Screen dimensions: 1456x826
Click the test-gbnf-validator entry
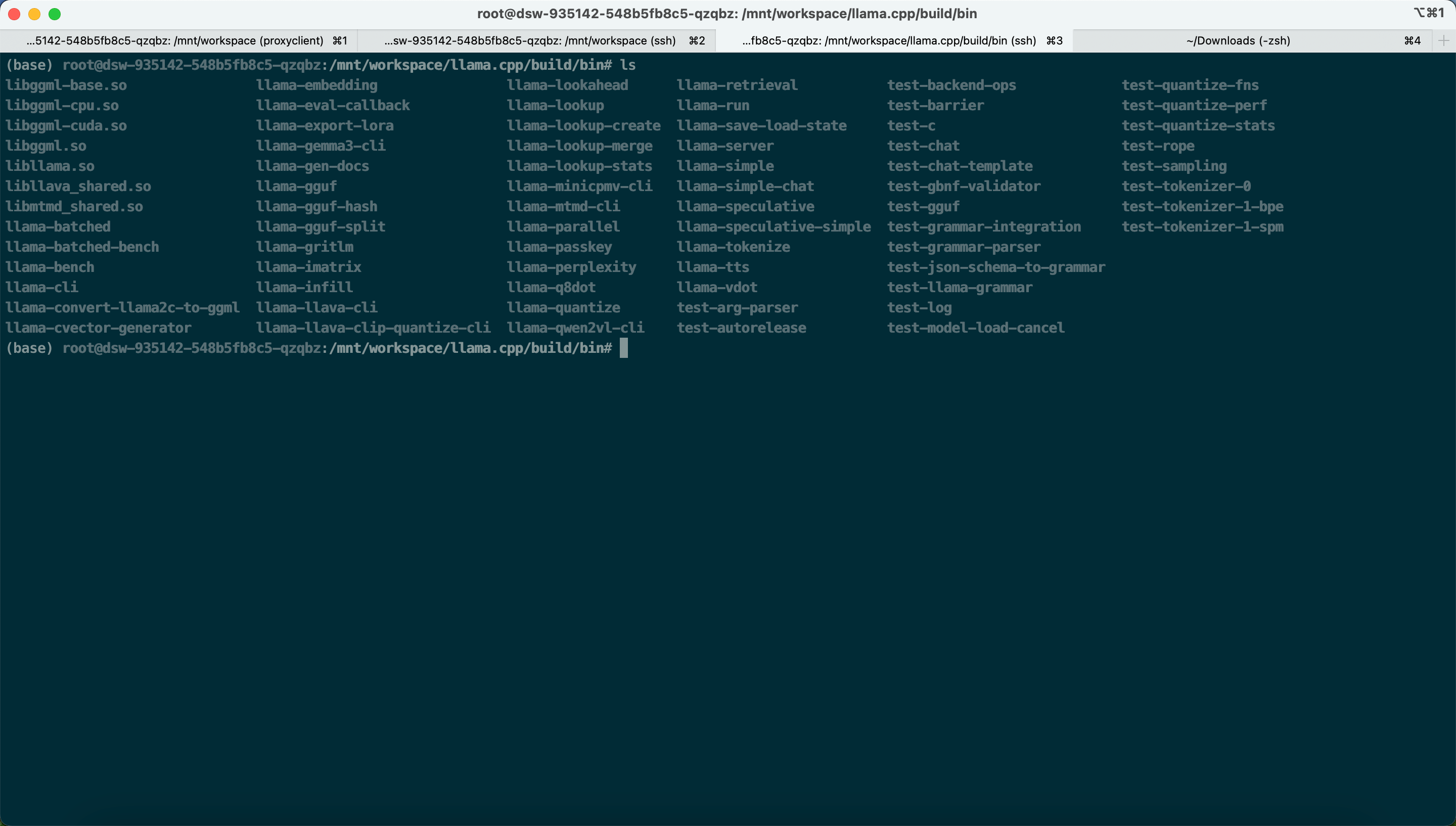pyautogui.click(x=964, y=186)
